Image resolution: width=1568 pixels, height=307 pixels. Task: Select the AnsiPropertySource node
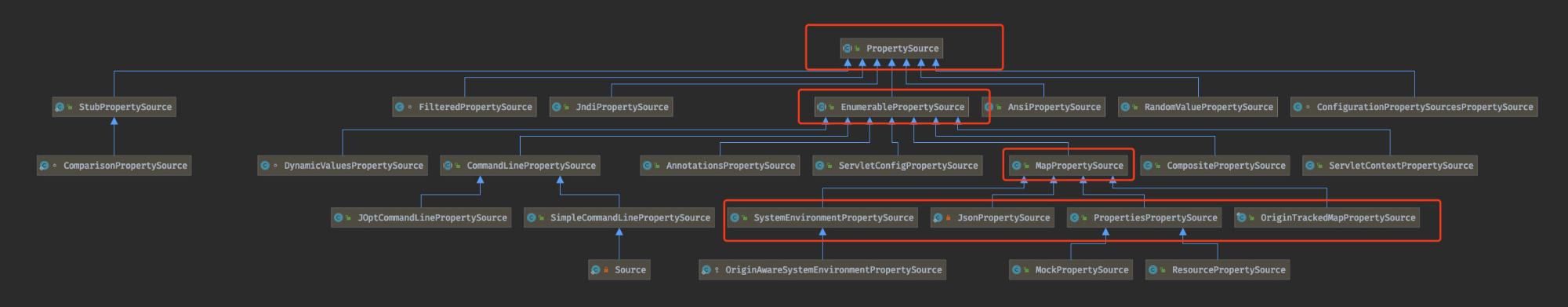(x=1044, y=108)
